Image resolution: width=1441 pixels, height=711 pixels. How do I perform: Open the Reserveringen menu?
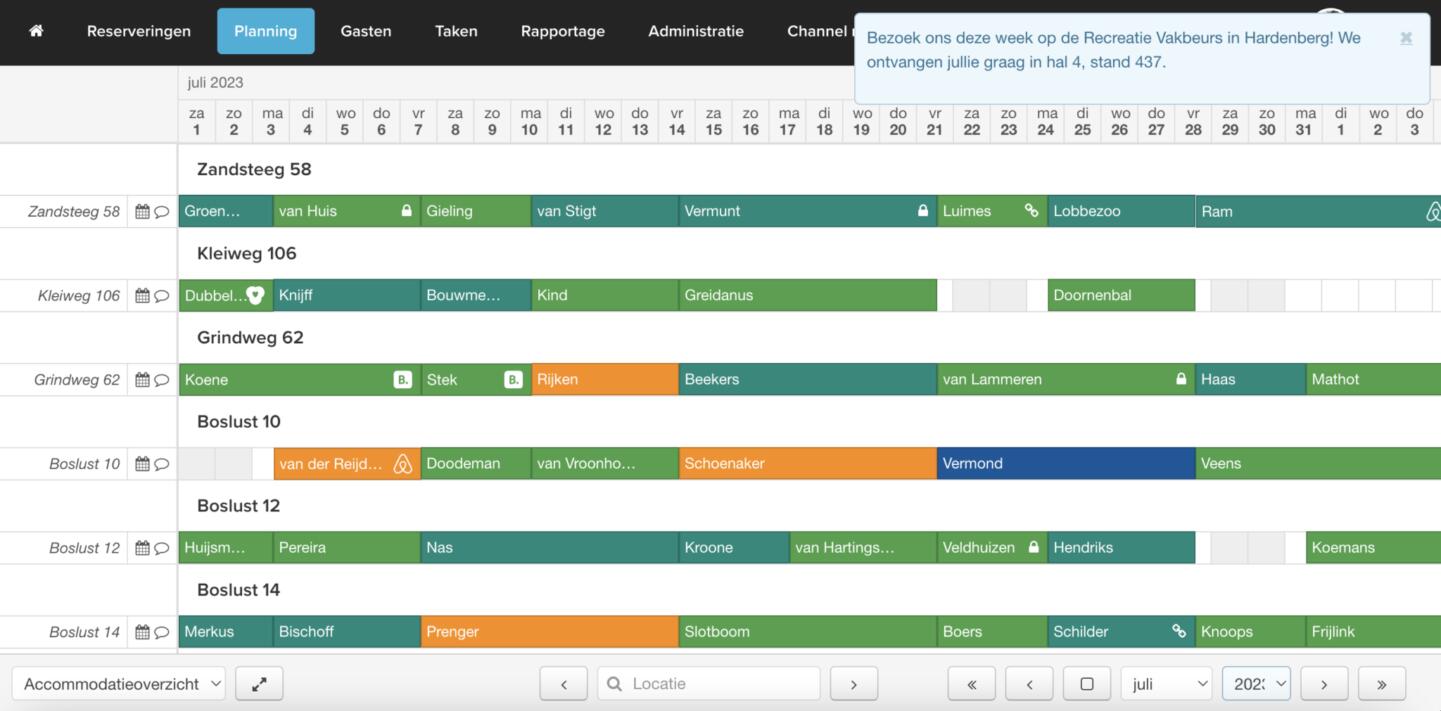point(138,31)
